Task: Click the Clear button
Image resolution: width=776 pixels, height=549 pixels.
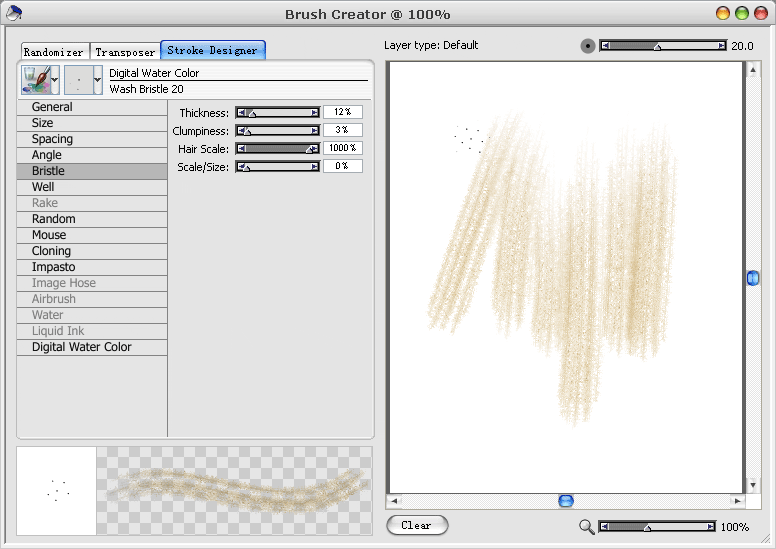Action: [417, 525]
